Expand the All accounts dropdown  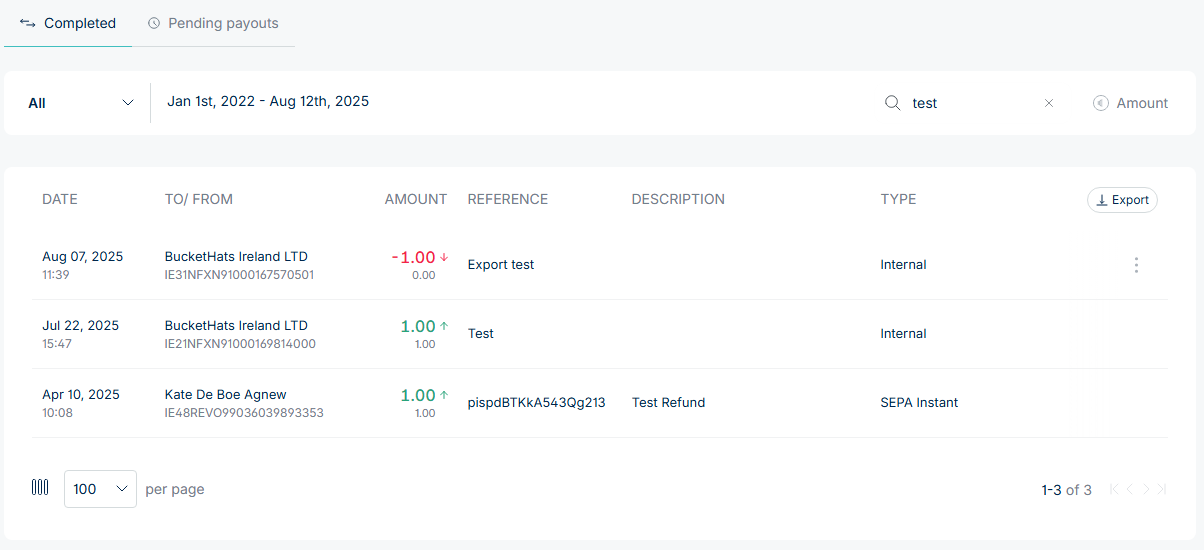click(x=81, y=103)
